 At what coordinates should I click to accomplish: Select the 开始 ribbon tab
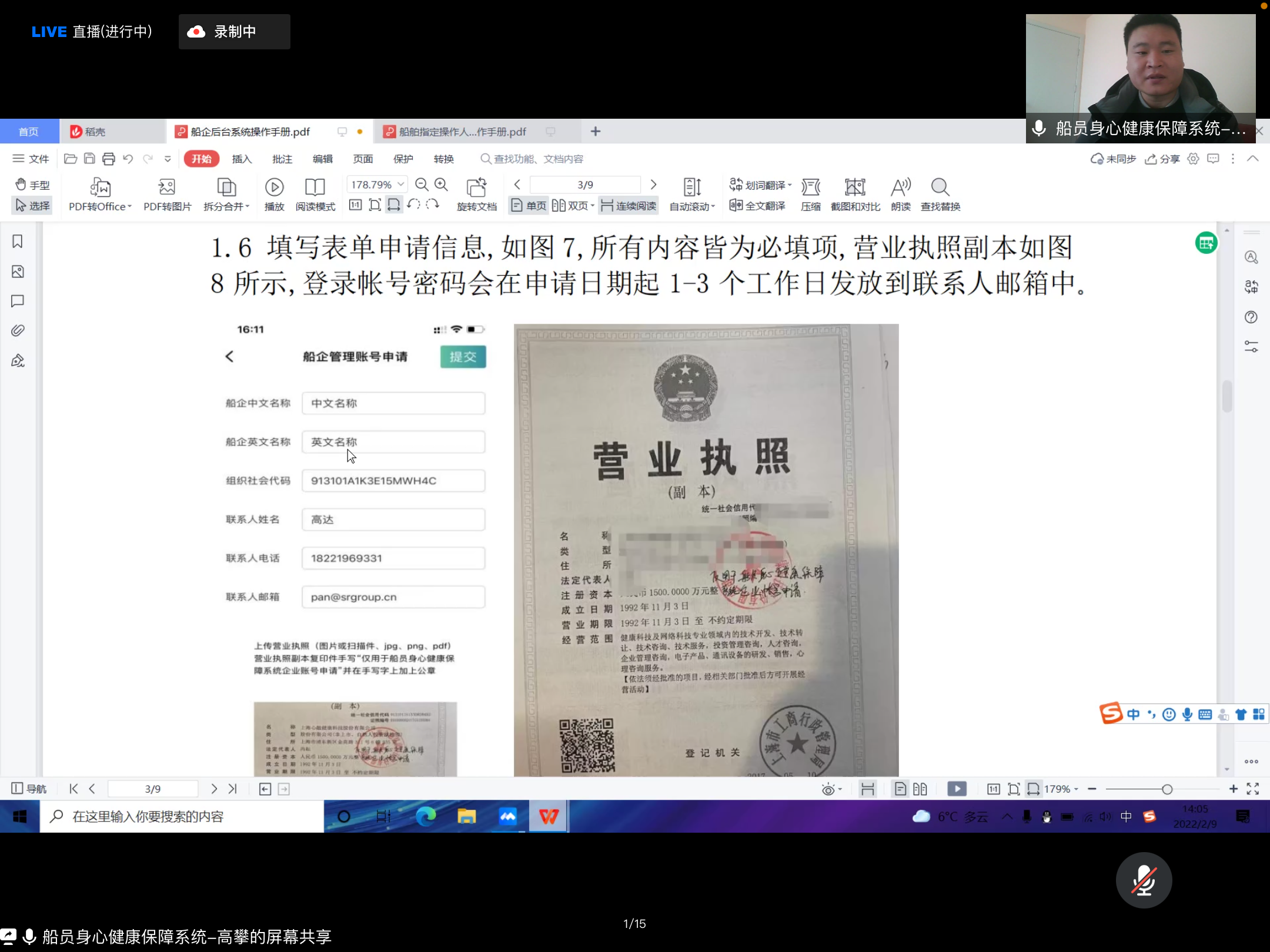click(201, 159)
